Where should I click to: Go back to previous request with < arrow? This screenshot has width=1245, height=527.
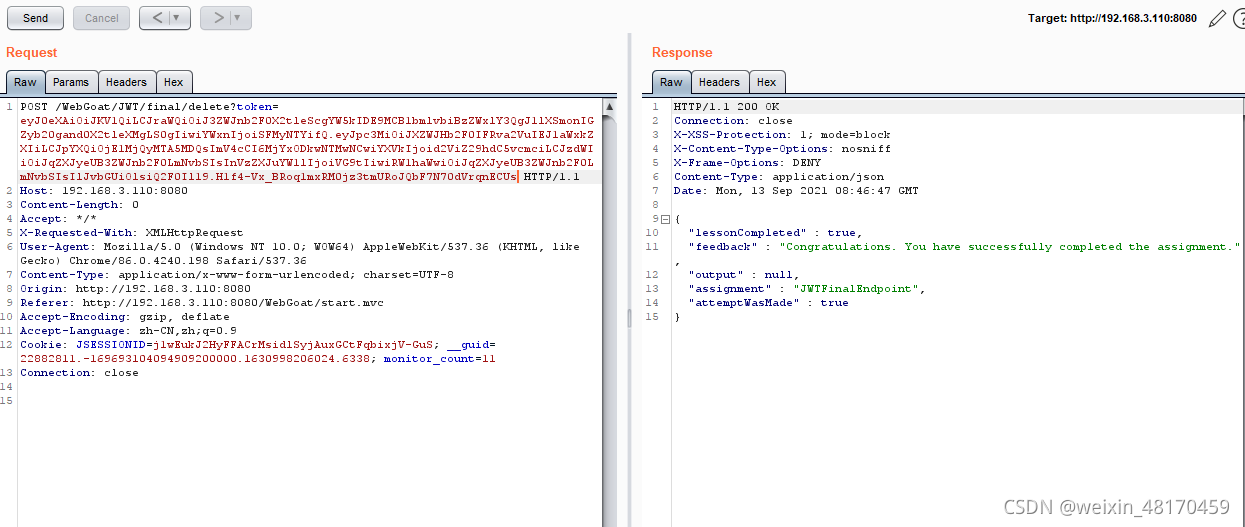[155, 18]
